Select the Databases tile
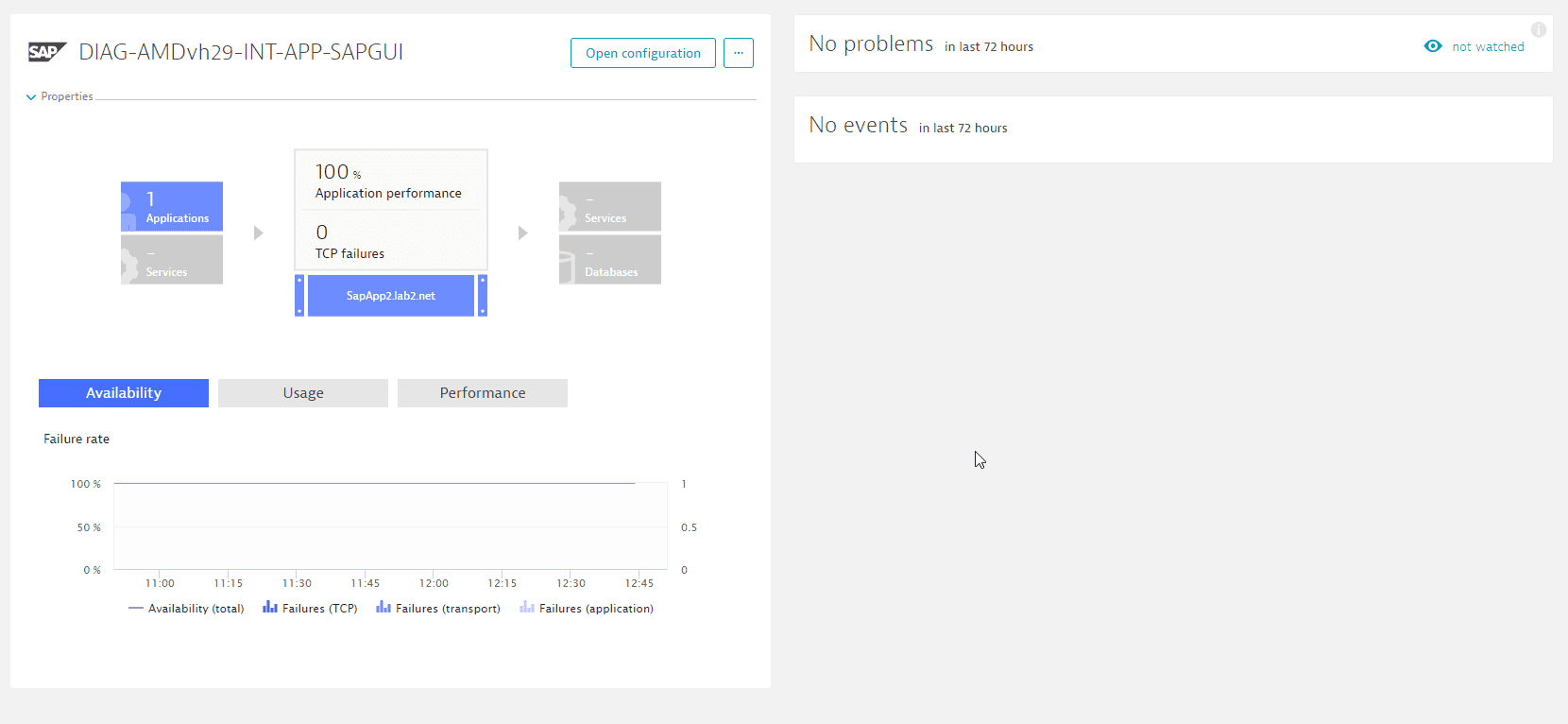 [610, 260]
